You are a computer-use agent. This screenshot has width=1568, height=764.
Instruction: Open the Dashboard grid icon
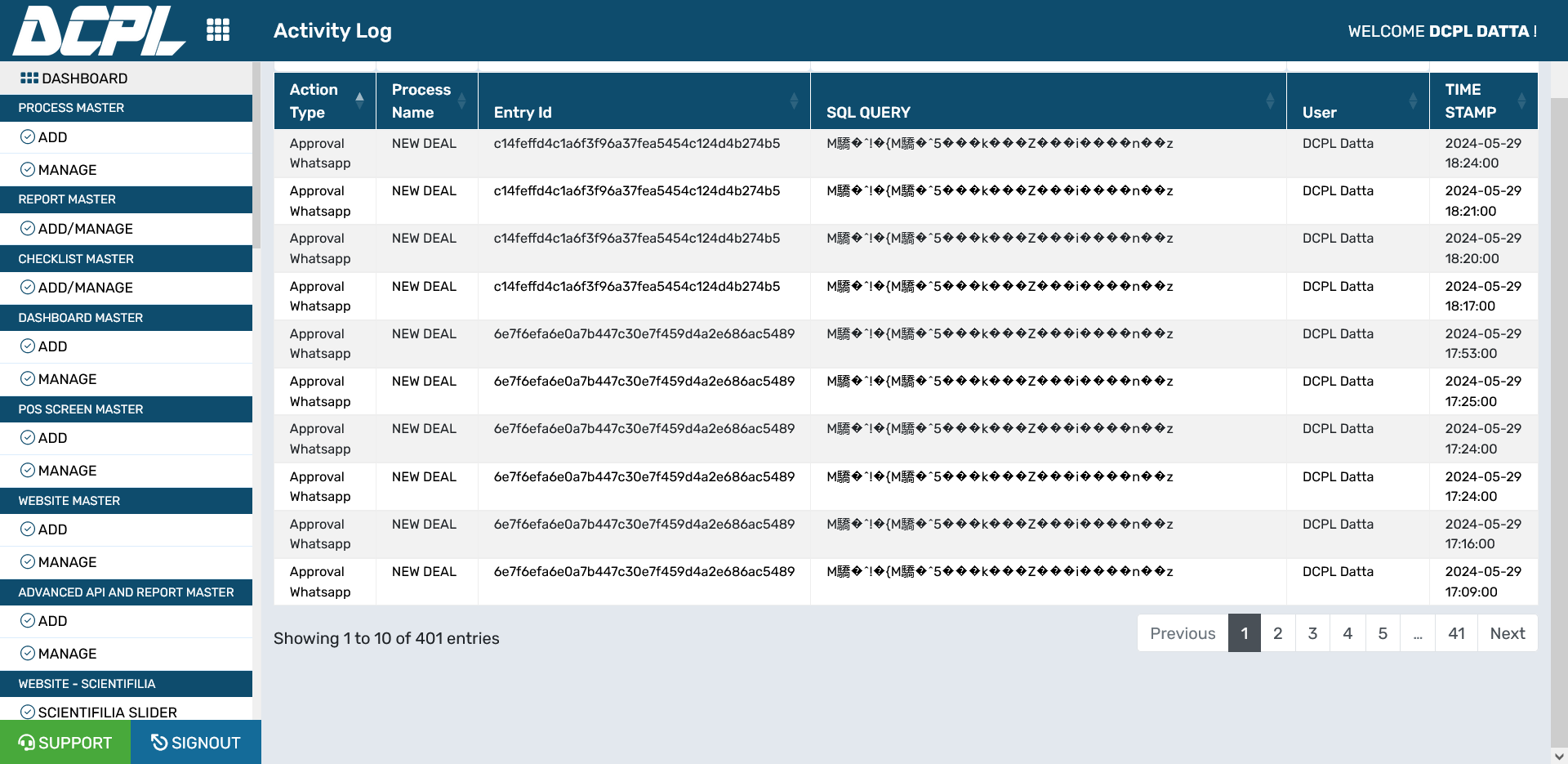point(29,78)
